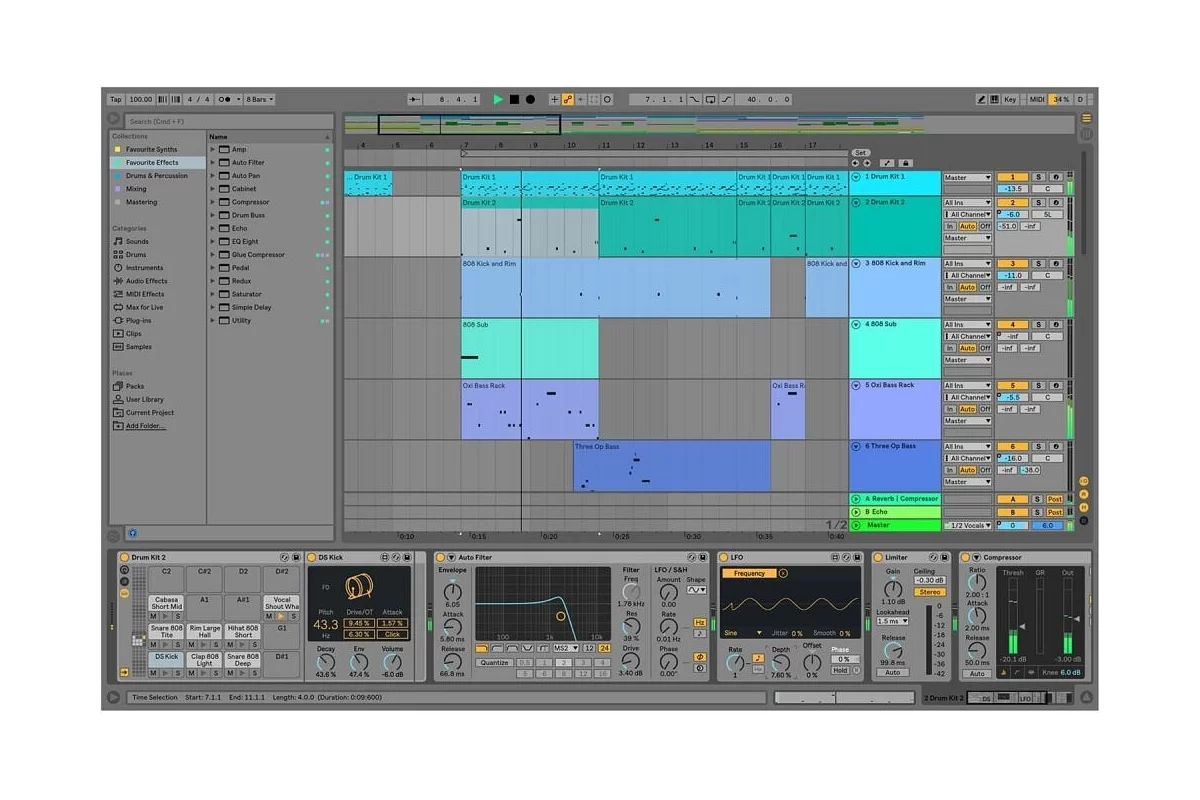Turn off Compressor device activator
The width and height of the screenshot is (1200, 800).
click(965, 557)
